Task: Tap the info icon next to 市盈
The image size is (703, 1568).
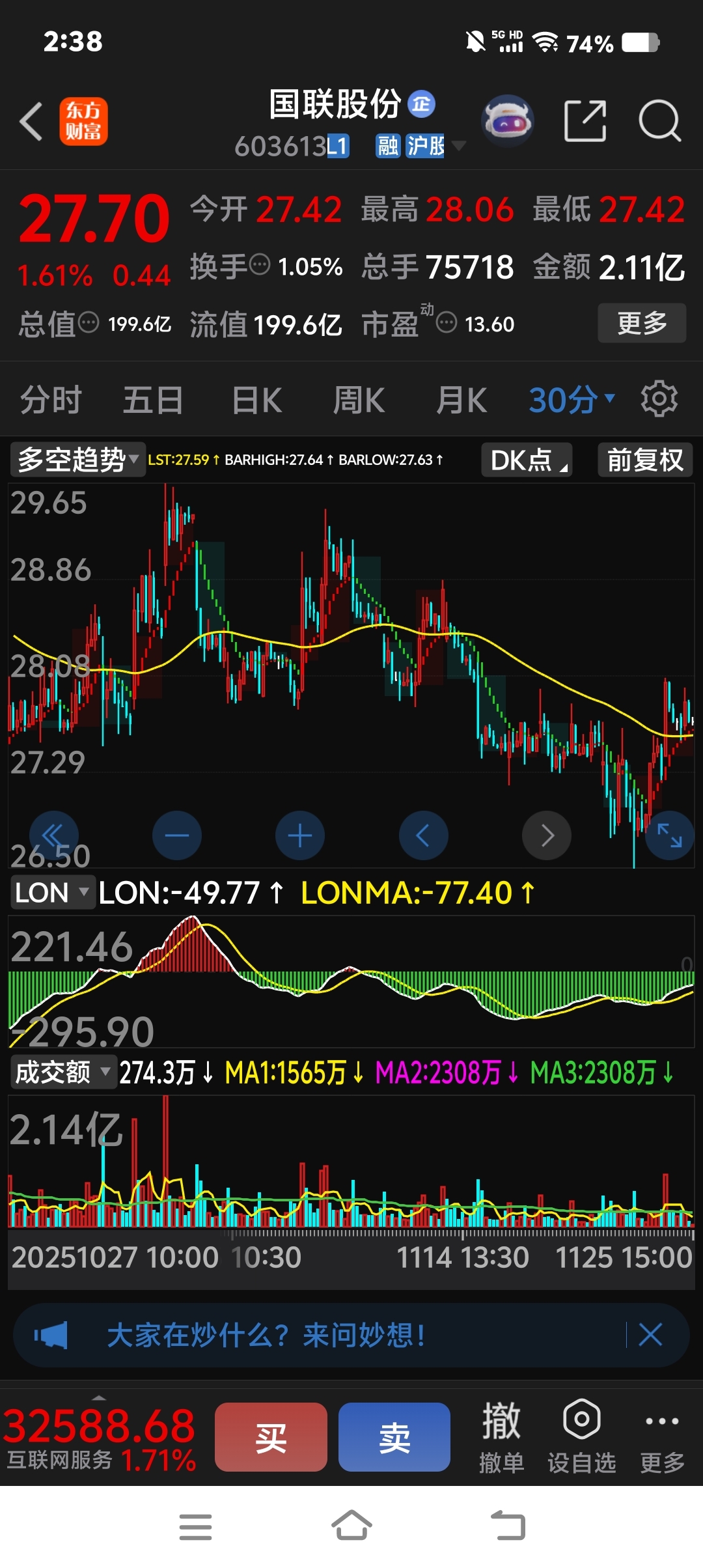Action: 447,322
